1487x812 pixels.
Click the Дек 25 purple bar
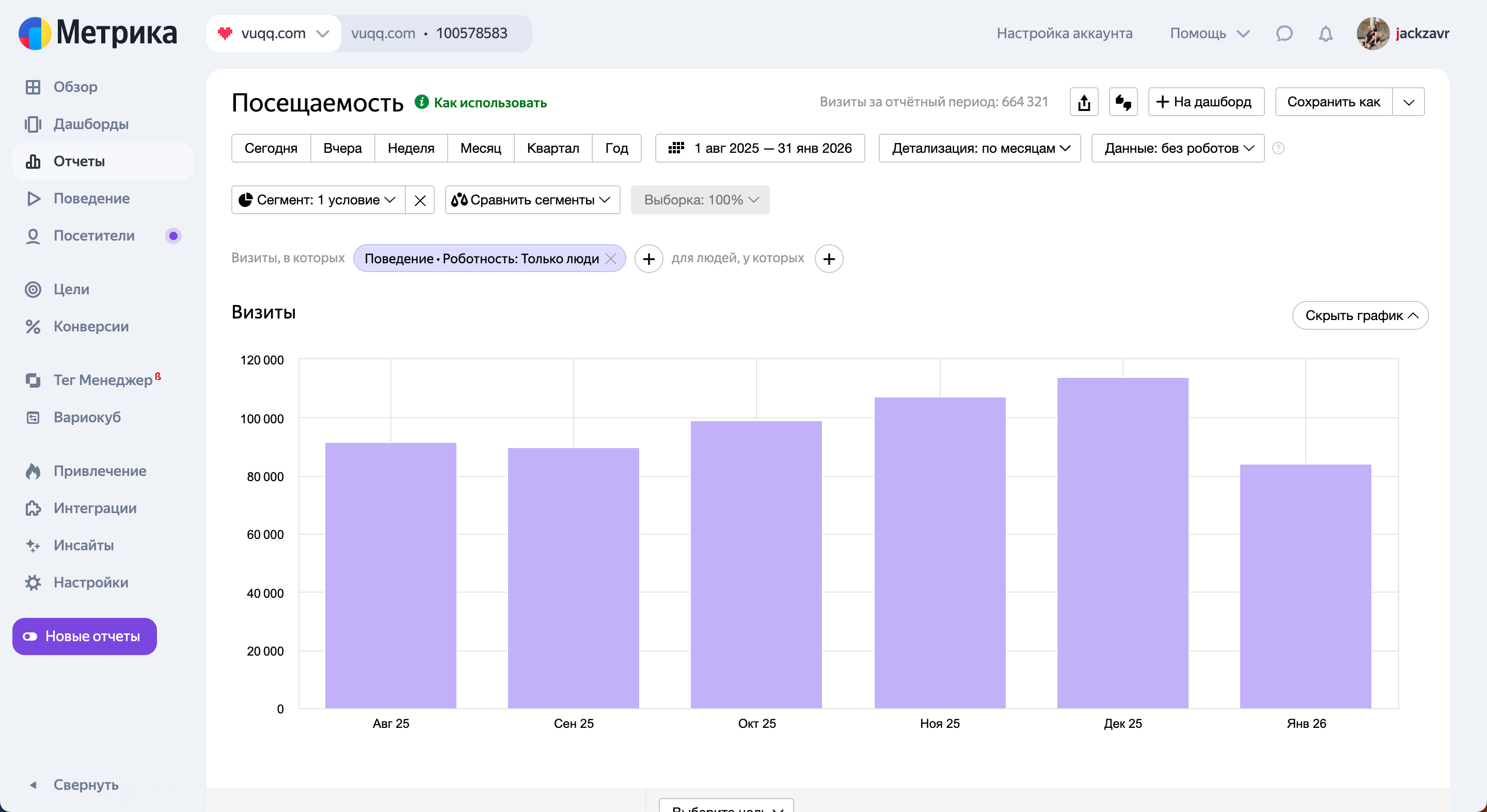pos(1122,543)
